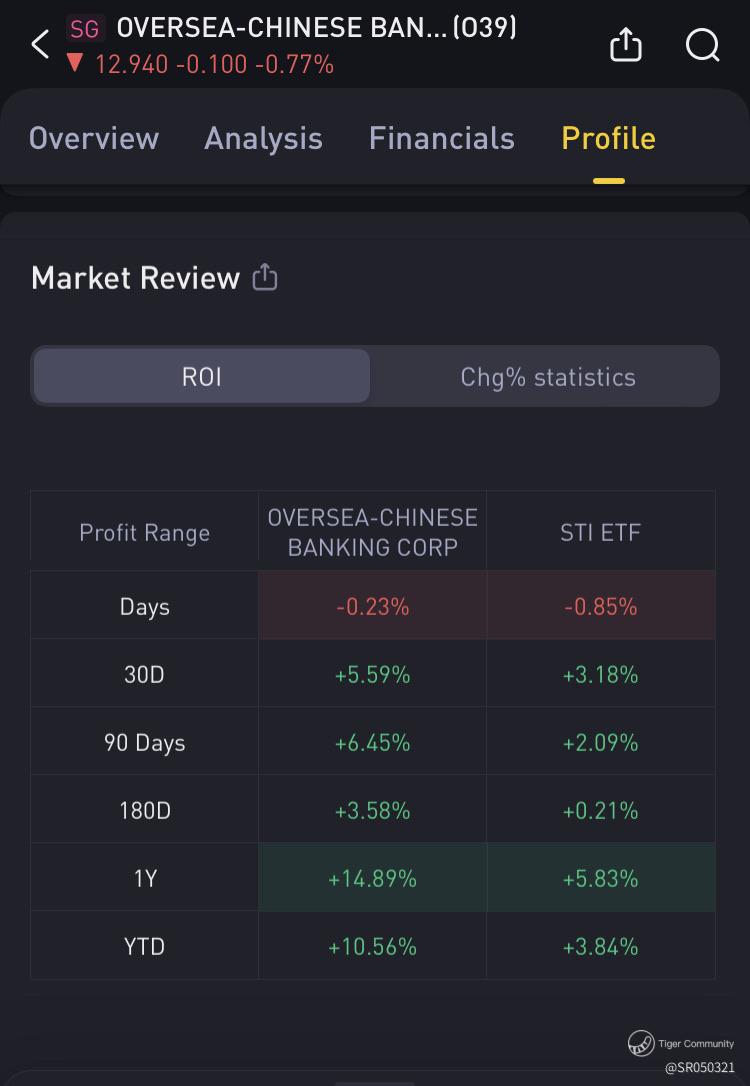Tap the Tiger Community logo
Viewport: 750px width, 1086px height.
641,1044
